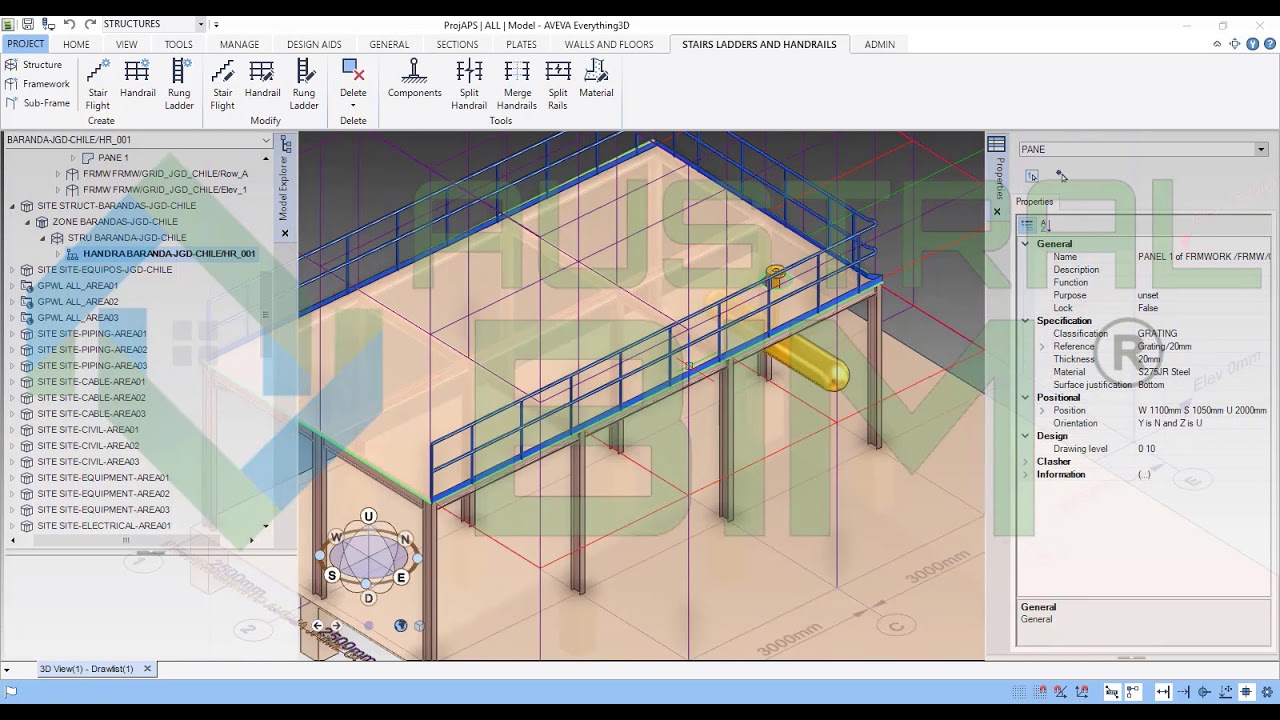Screen dimensions: 1280x720
Task: Switch to the PLATES tab
Action: coord(521,45)
